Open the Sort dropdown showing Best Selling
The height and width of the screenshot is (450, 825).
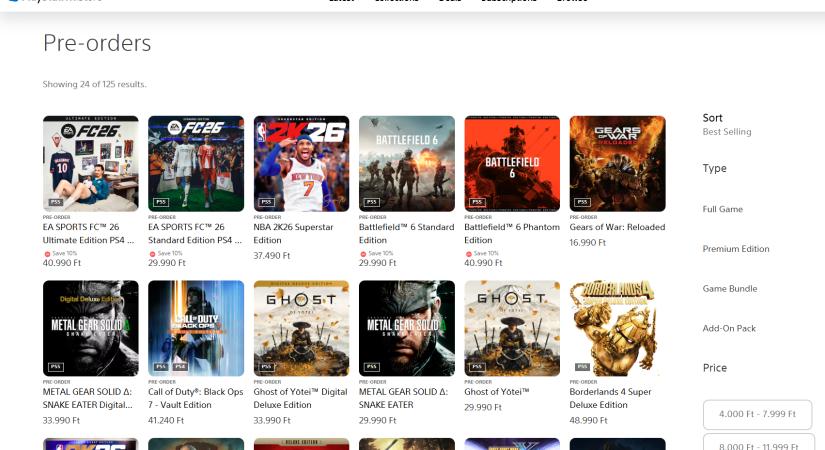[x=727, y=124]
